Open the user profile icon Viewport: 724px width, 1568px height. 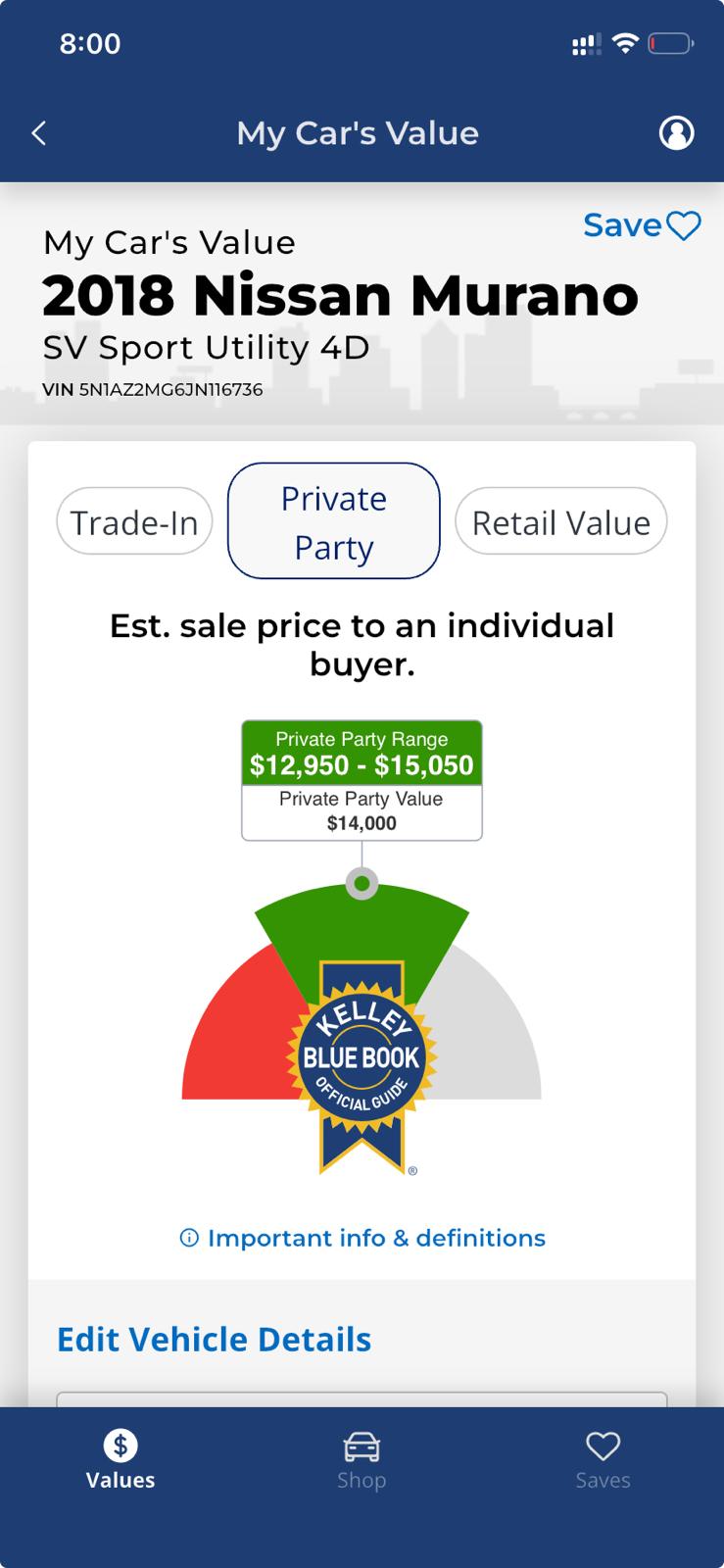(x=676, y=132)
